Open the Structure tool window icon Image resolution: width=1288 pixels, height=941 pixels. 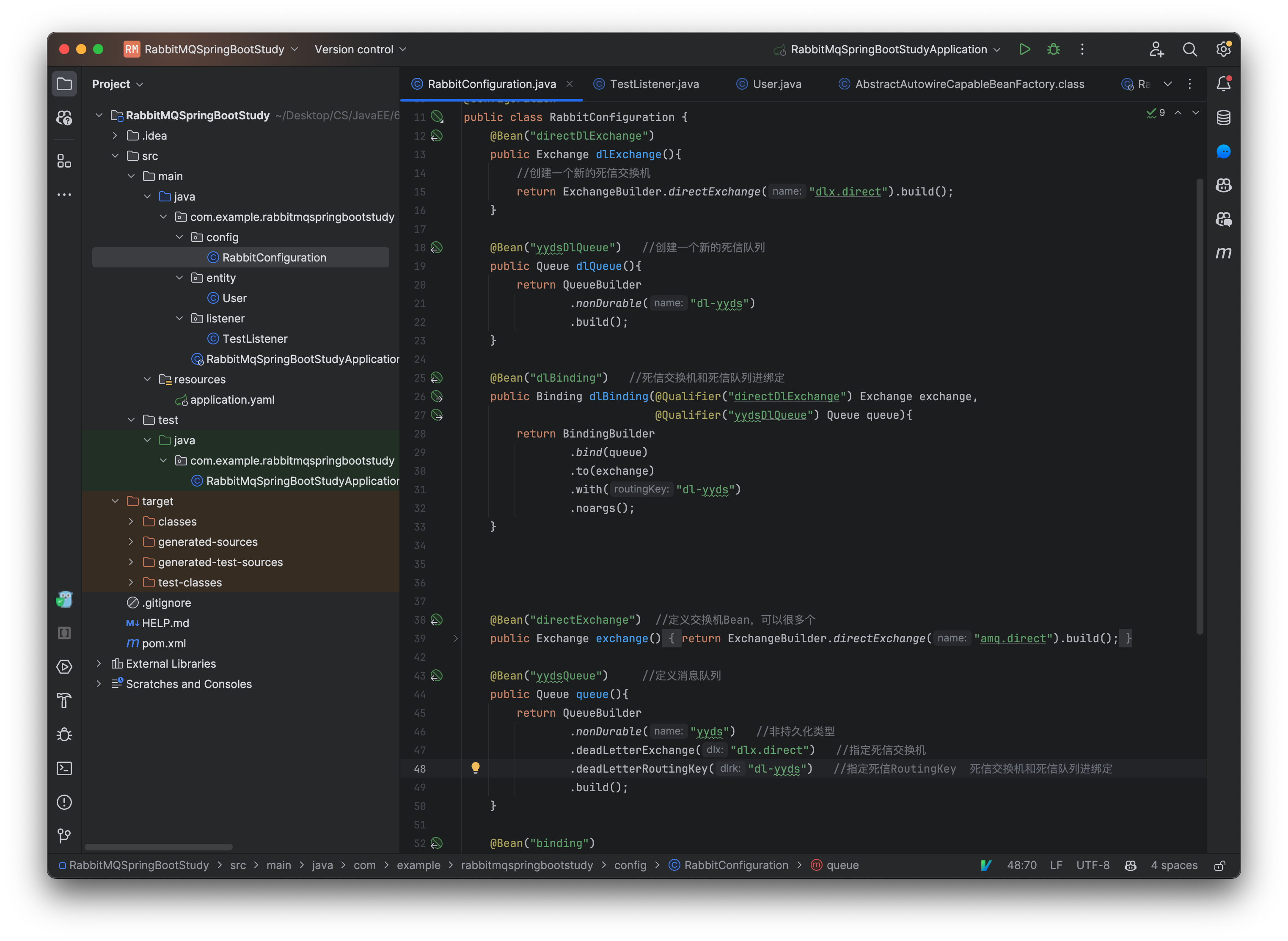coord(64,162)
